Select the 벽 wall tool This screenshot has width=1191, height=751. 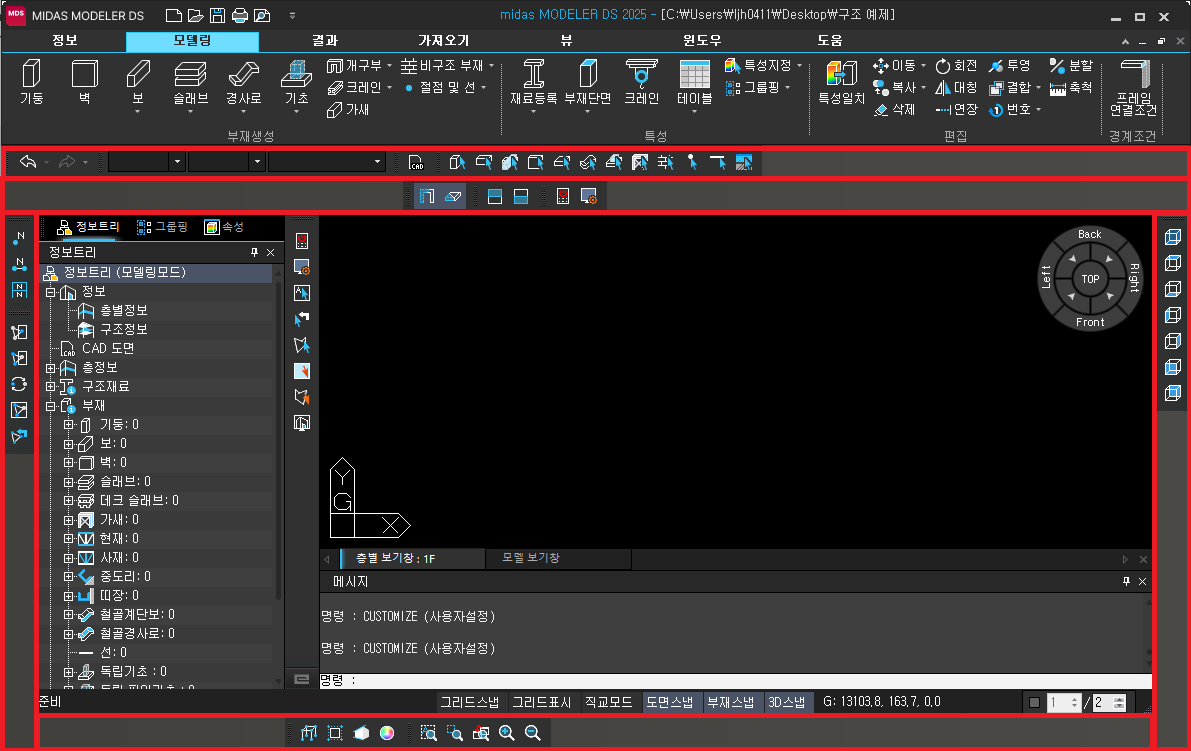coord(84,82)
